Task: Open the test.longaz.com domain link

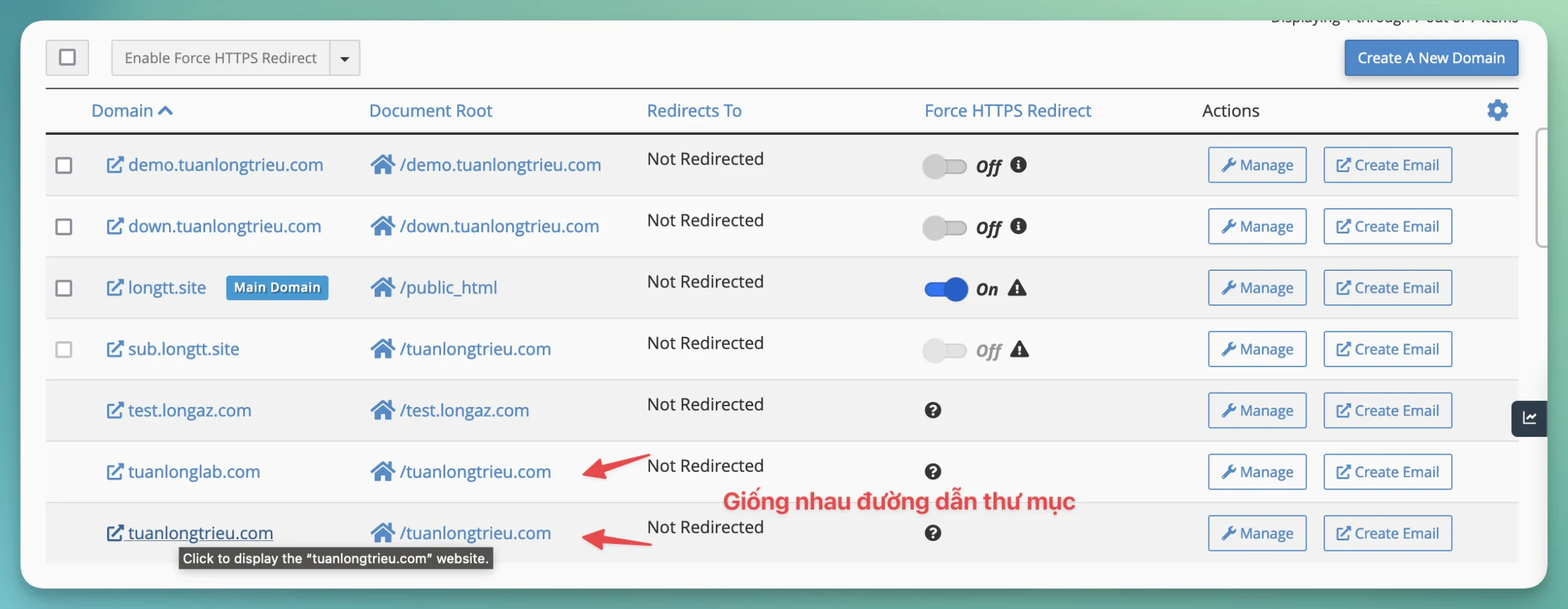Action: [x=189, y=410]
